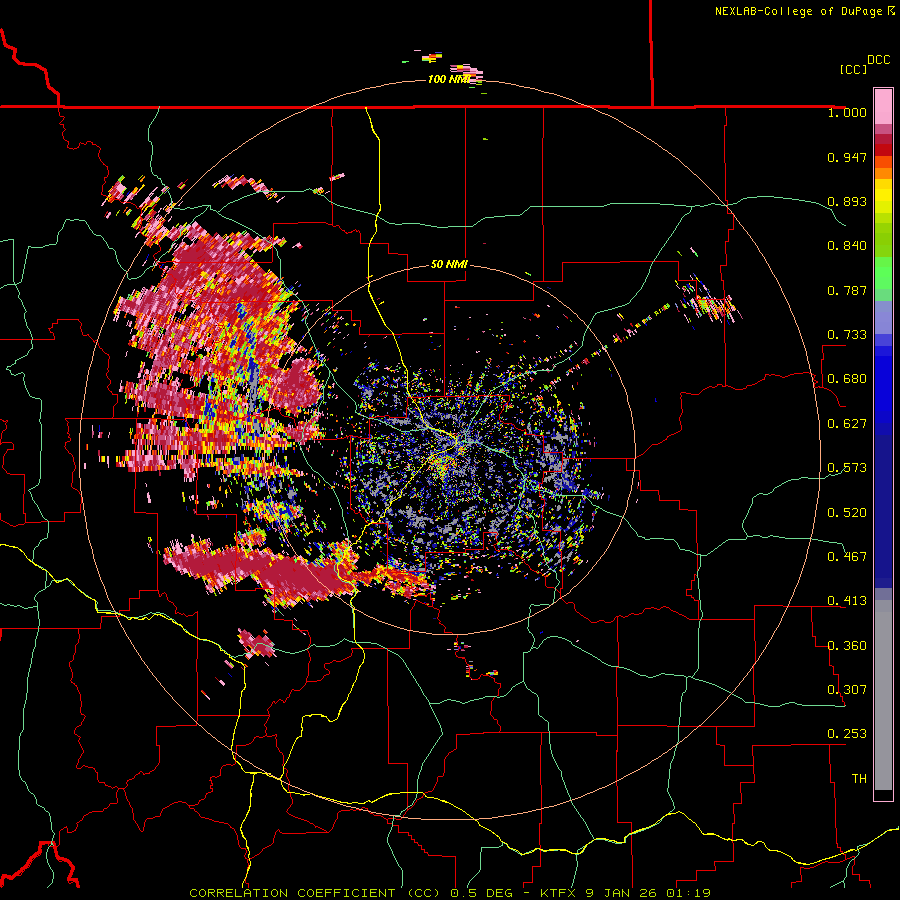Click the 50 NMI range ring label
Viewport: 900px width, 900px height.
449,264
